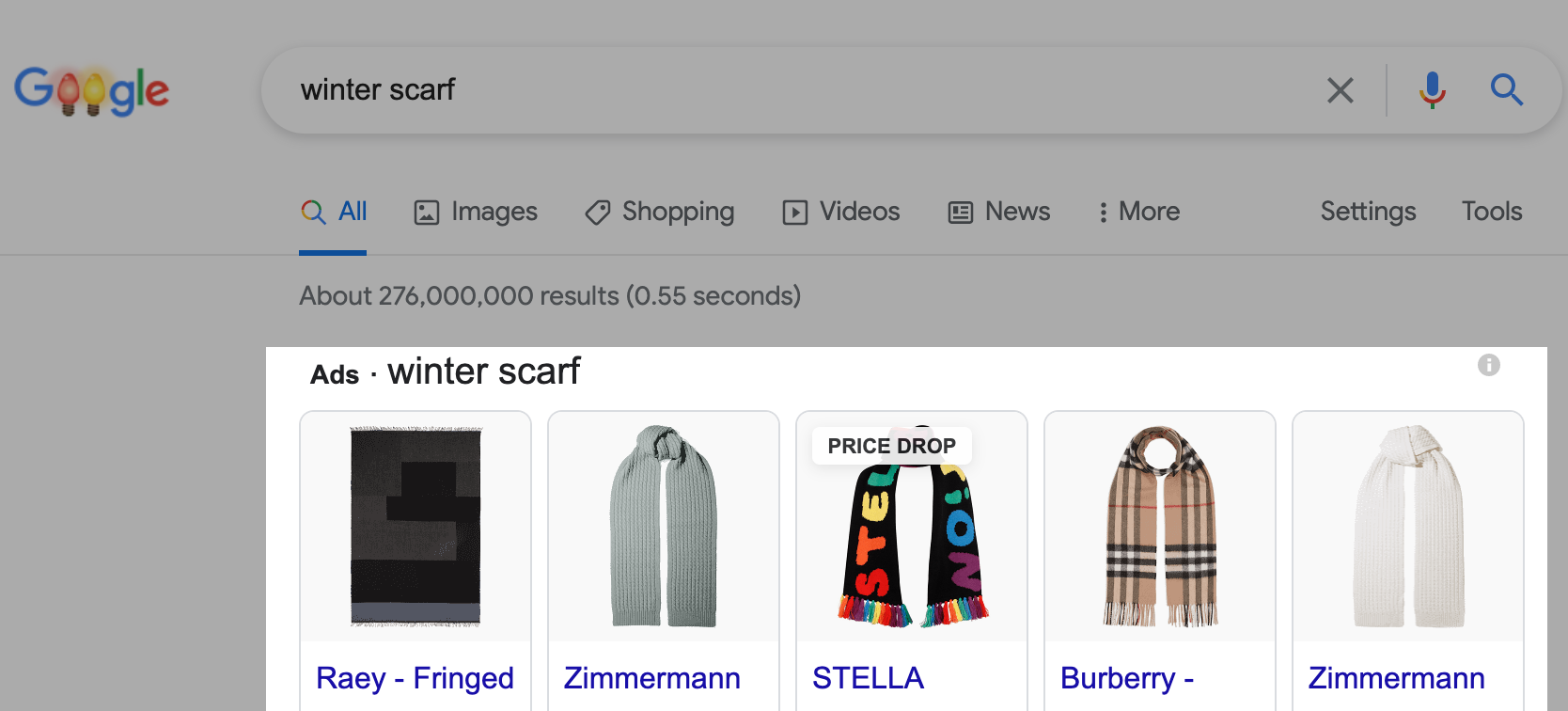Clear the search query with the X icon
Viewport: 1568px width, 711px height.
[1341, 90]
